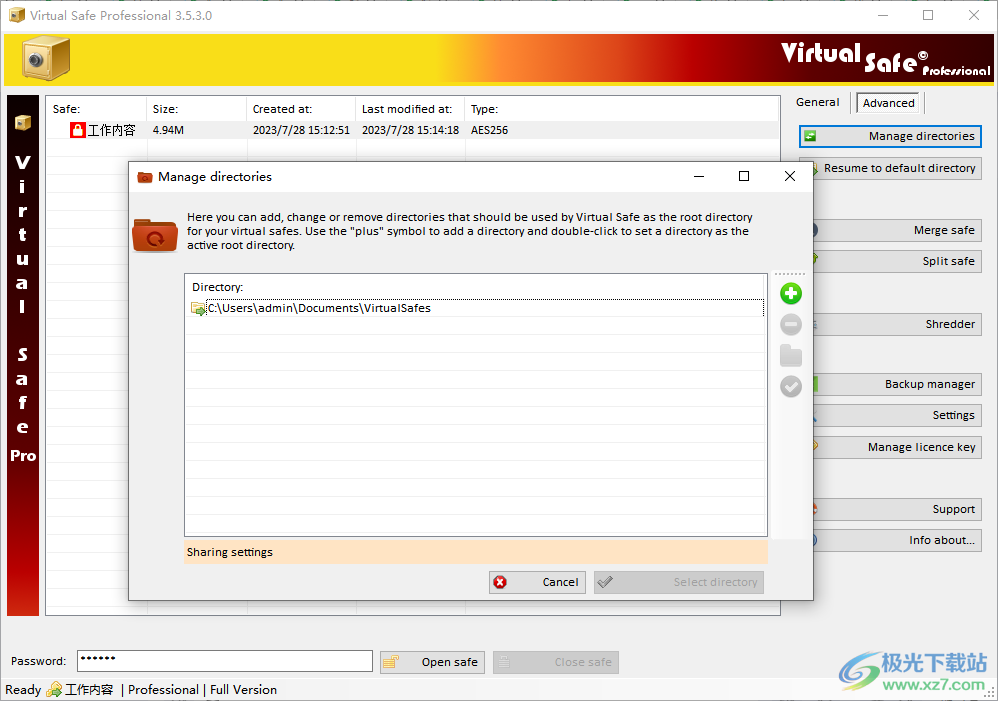Switch to the Advanced tab
This screenshot has height=701, width=998.
click(889, 103)
